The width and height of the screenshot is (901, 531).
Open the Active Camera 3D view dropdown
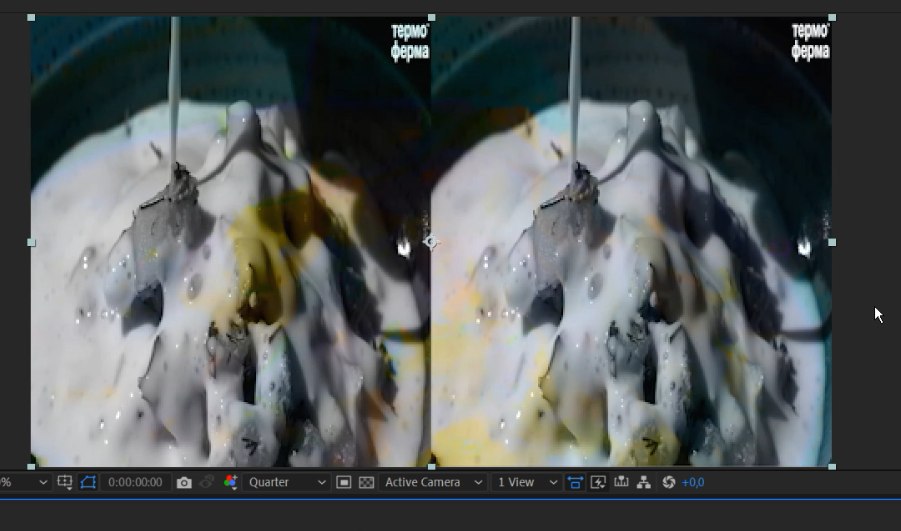coord(433,482)
